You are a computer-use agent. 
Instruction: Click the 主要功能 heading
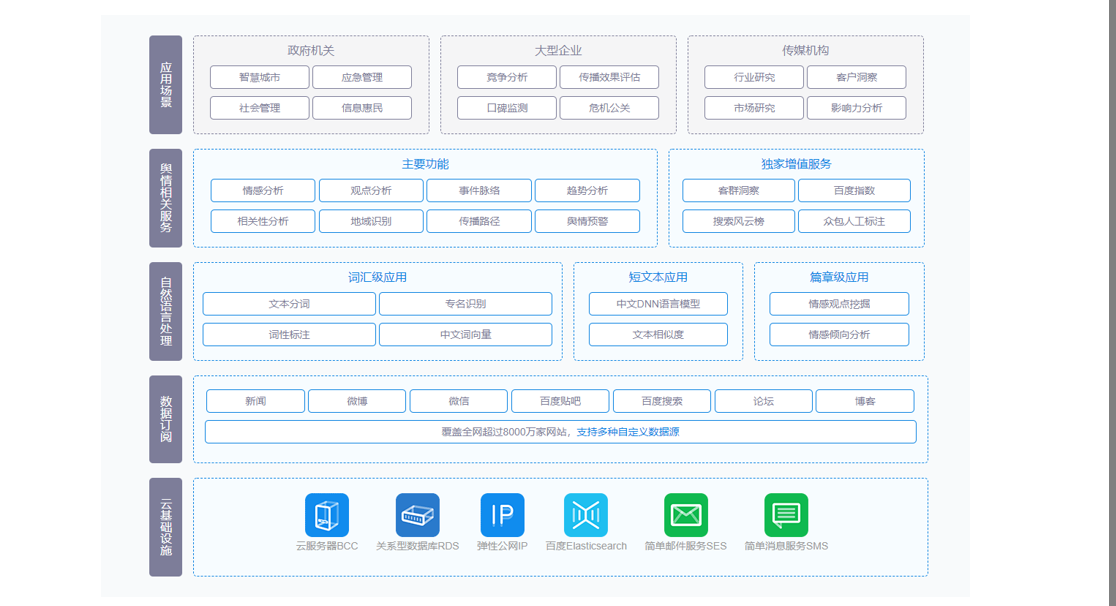[x=426, y=164]
